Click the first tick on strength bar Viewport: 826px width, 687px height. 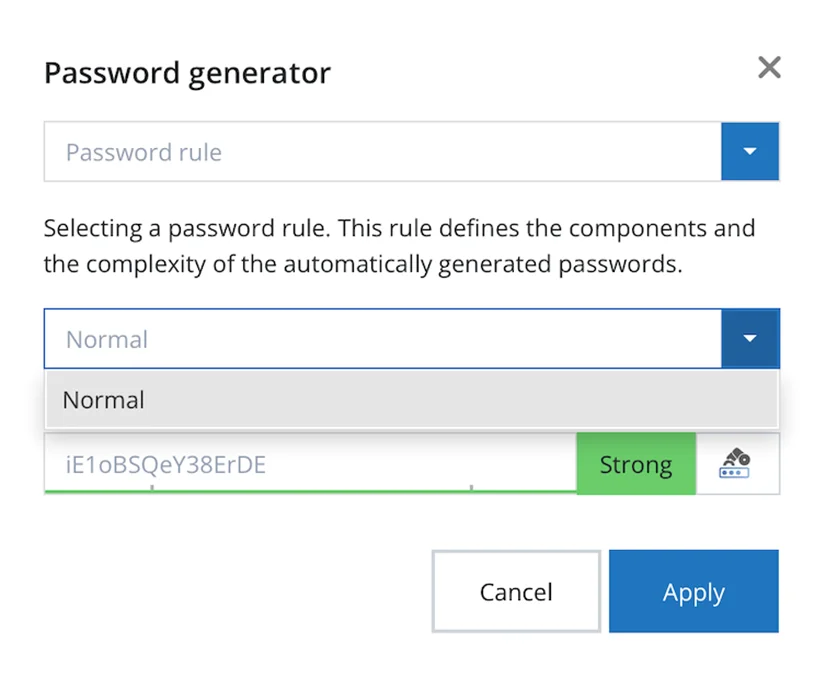pos(152,487)
